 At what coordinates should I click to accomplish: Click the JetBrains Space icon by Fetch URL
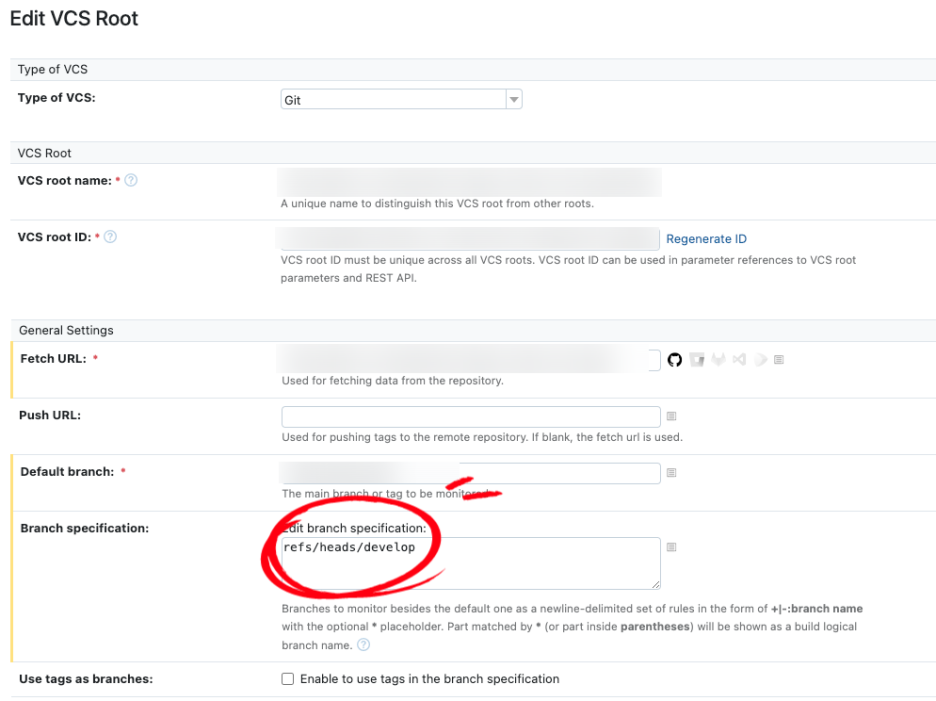point(760,359)
